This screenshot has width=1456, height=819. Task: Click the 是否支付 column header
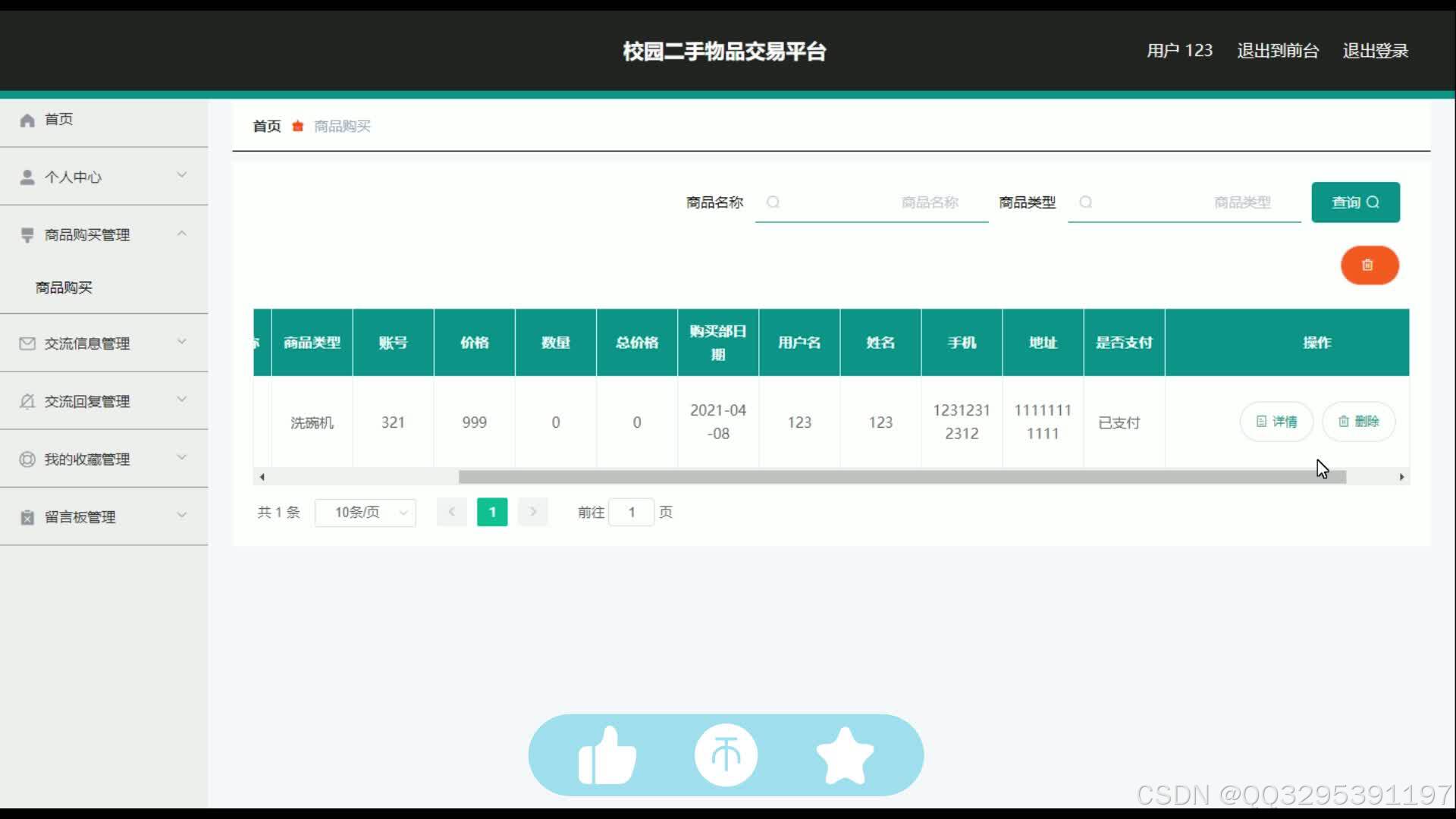pyautogui.click(x=1125, y=343)
